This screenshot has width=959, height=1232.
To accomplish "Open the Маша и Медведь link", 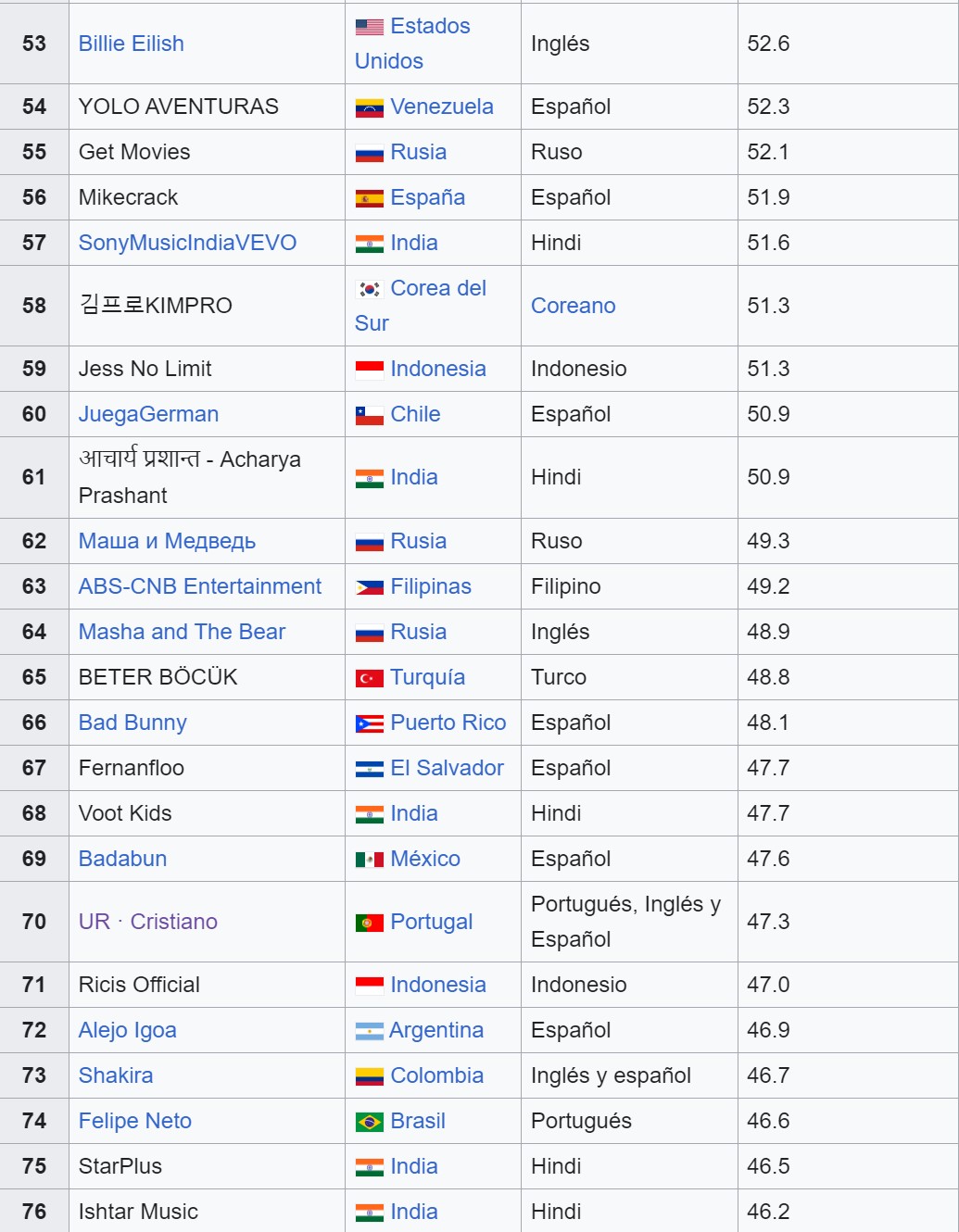I will tap(167, 541).
